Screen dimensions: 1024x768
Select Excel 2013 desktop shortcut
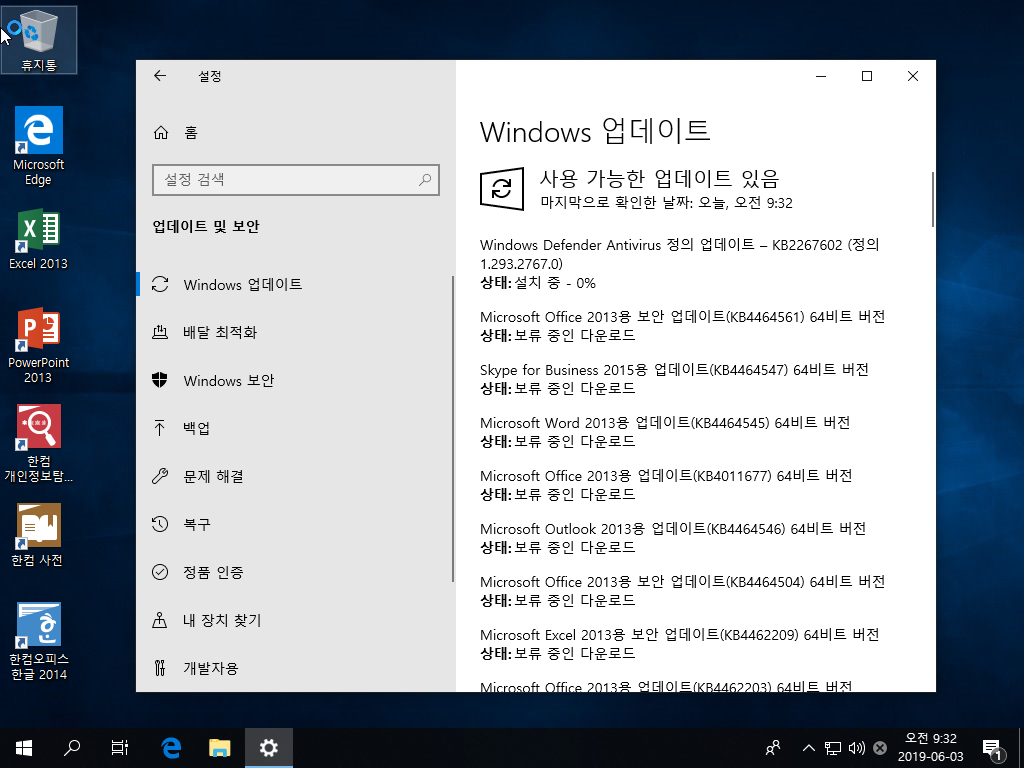point(39,240)
